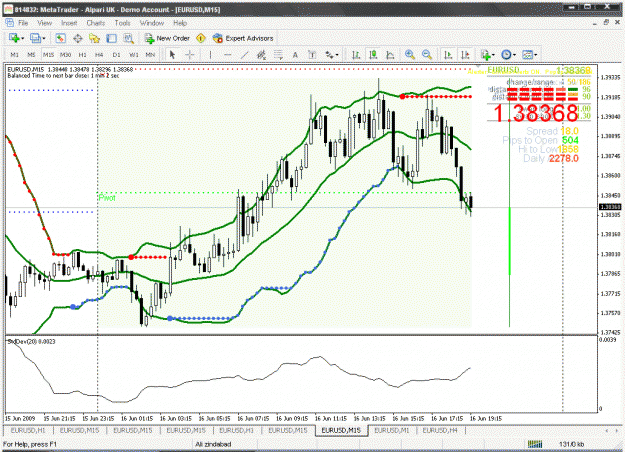This screenshot has height=452, width=625.
Task: Open the Insert menu
Action: [69, 23]
